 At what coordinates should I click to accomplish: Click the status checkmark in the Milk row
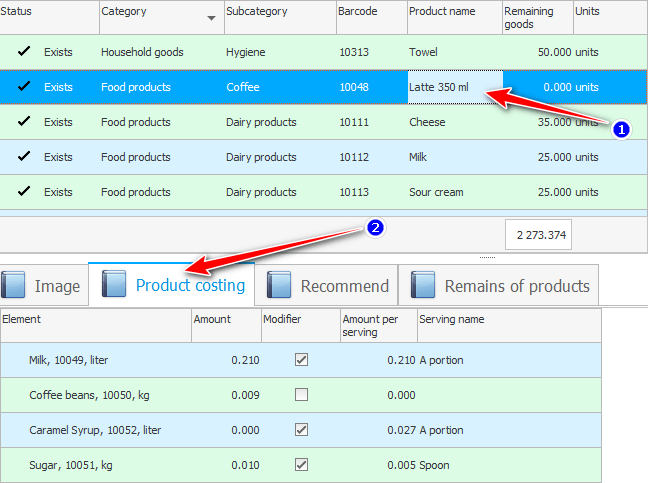[24, 157]
